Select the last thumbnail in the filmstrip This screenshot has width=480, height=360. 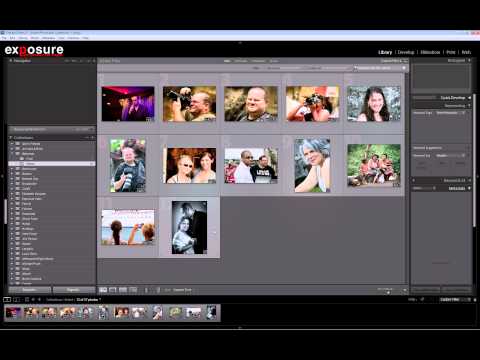[211, 313]
